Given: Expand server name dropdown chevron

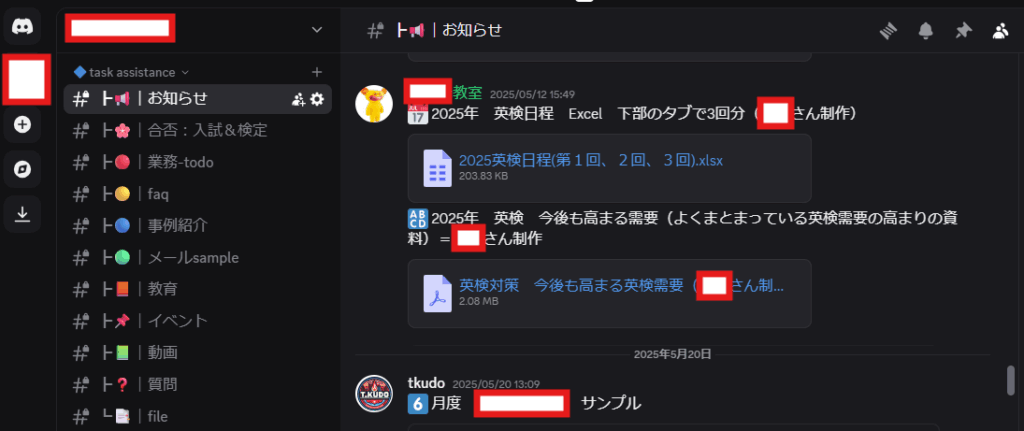Looking at the screenshot, I should pos(317,29).
